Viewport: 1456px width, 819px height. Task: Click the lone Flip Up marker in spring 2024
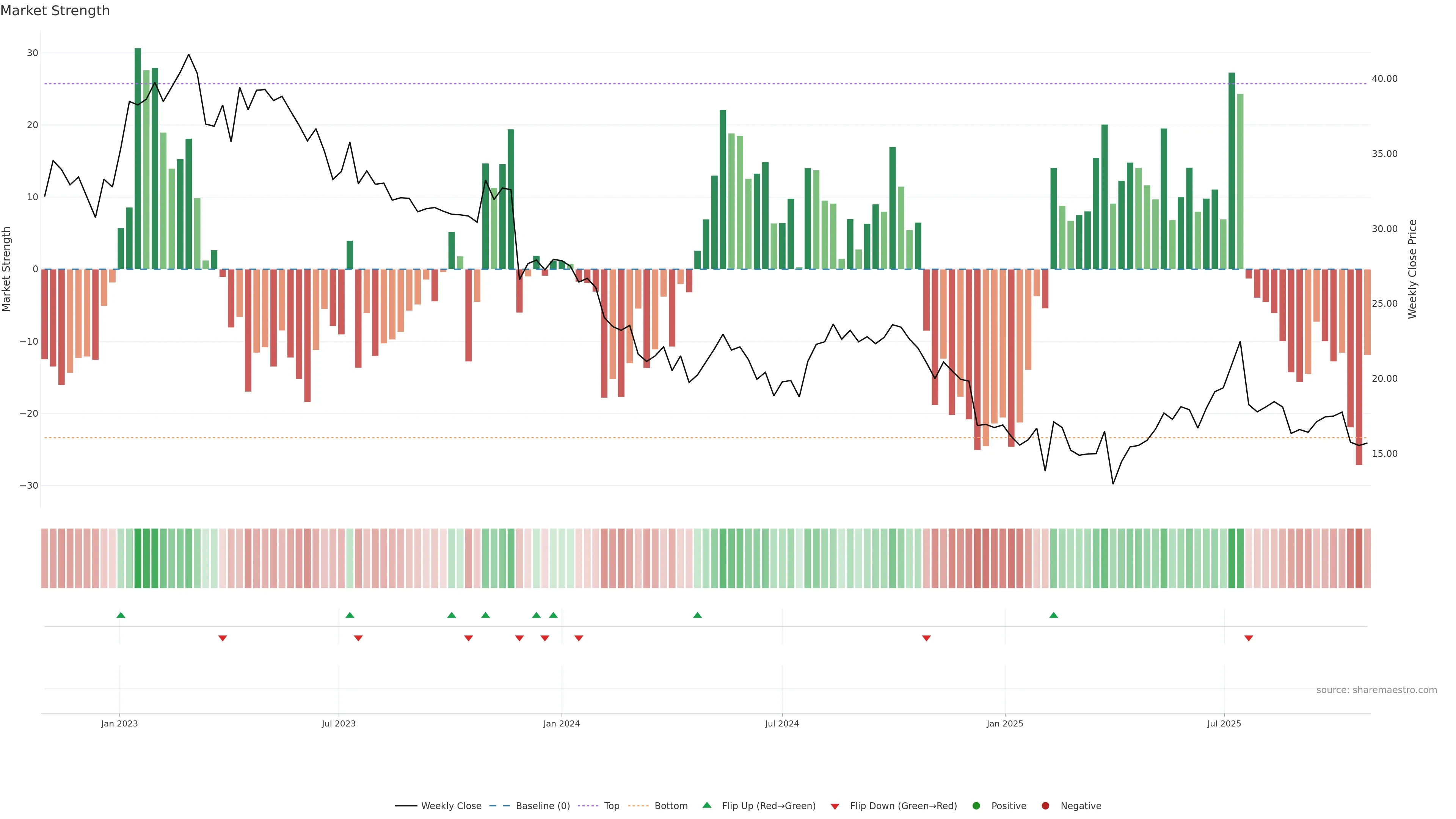(x=697, y=615)
